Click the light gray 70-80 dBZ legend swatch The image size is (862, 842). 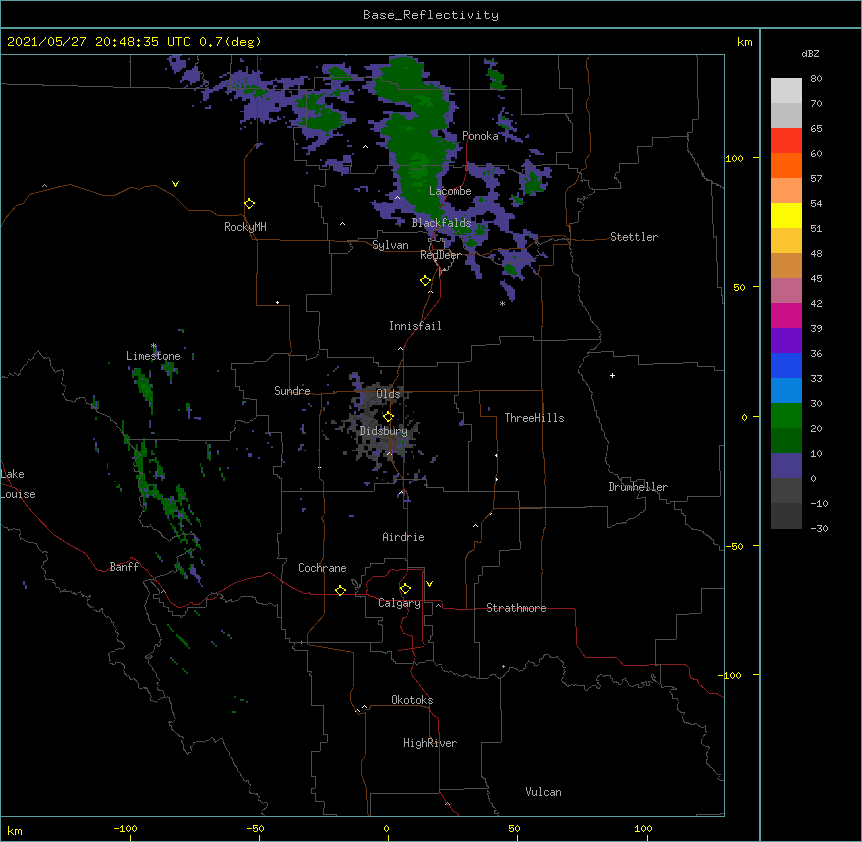click(786, 91)
